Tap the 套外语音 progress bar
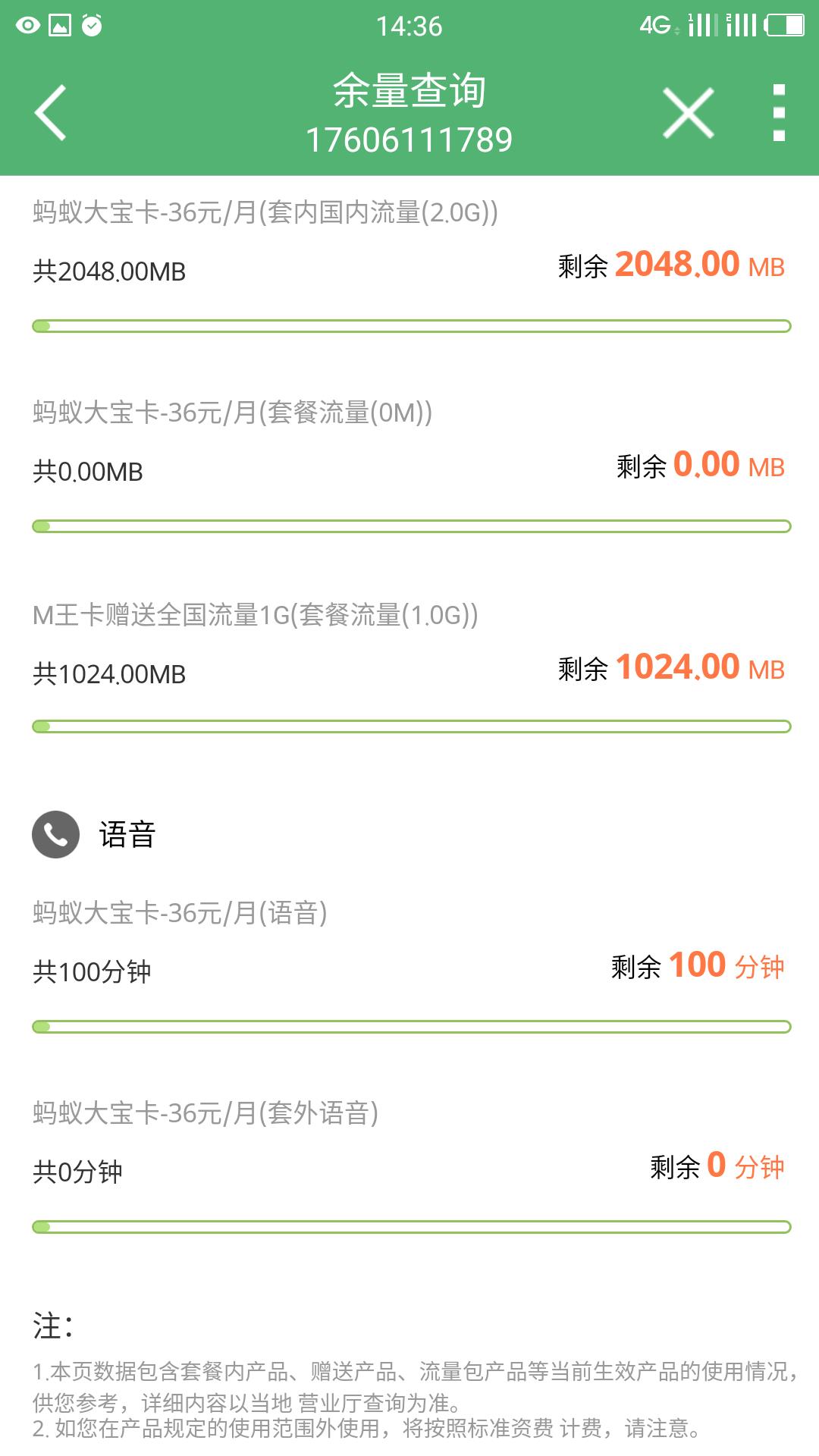Image resolution: width=819 pixels, height=1456 pixels. pyautogui.click(x=411, y=1227)
